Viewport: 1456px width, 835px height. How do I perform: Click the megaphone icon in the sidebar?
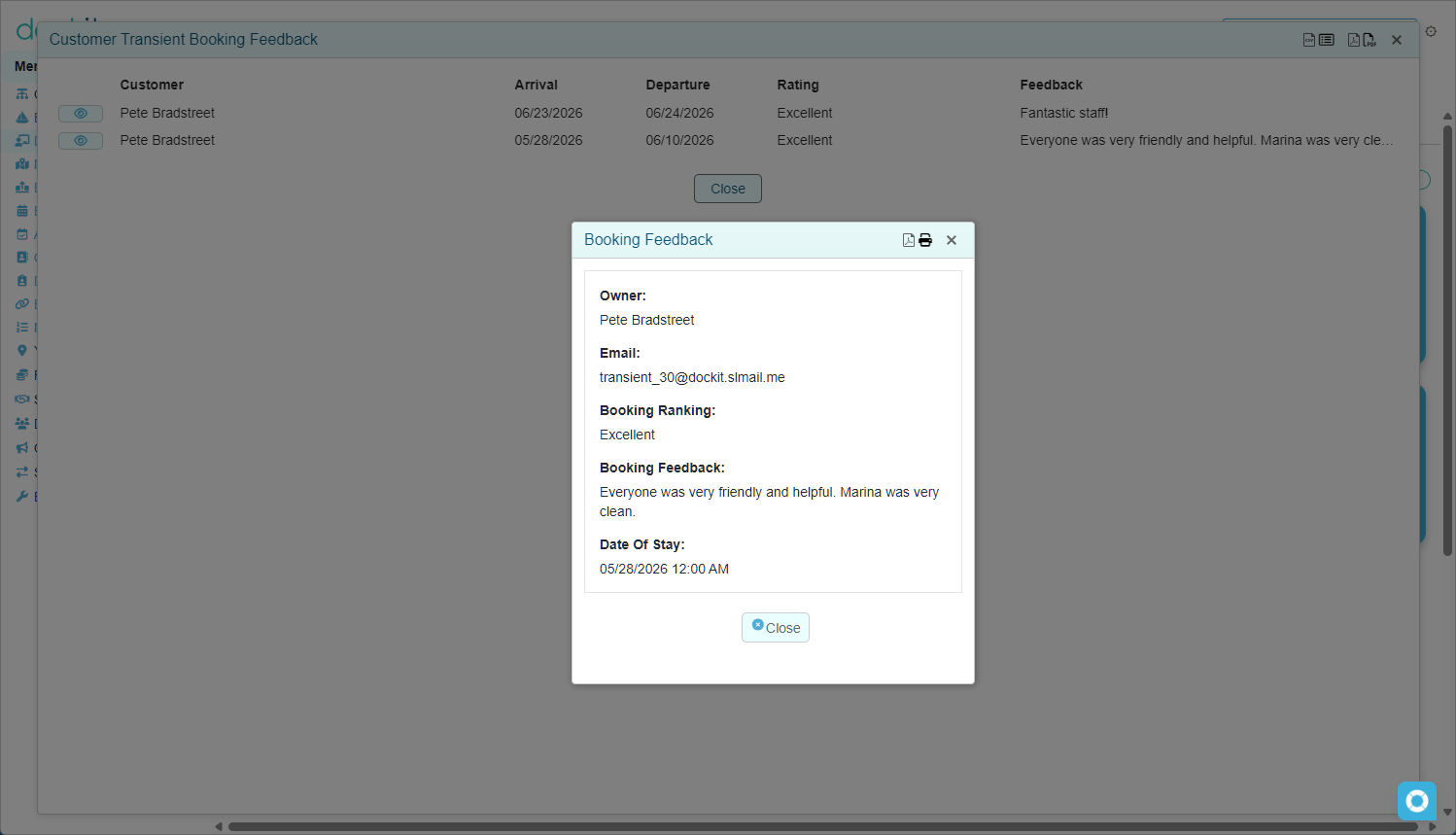(x=22, y=448)
